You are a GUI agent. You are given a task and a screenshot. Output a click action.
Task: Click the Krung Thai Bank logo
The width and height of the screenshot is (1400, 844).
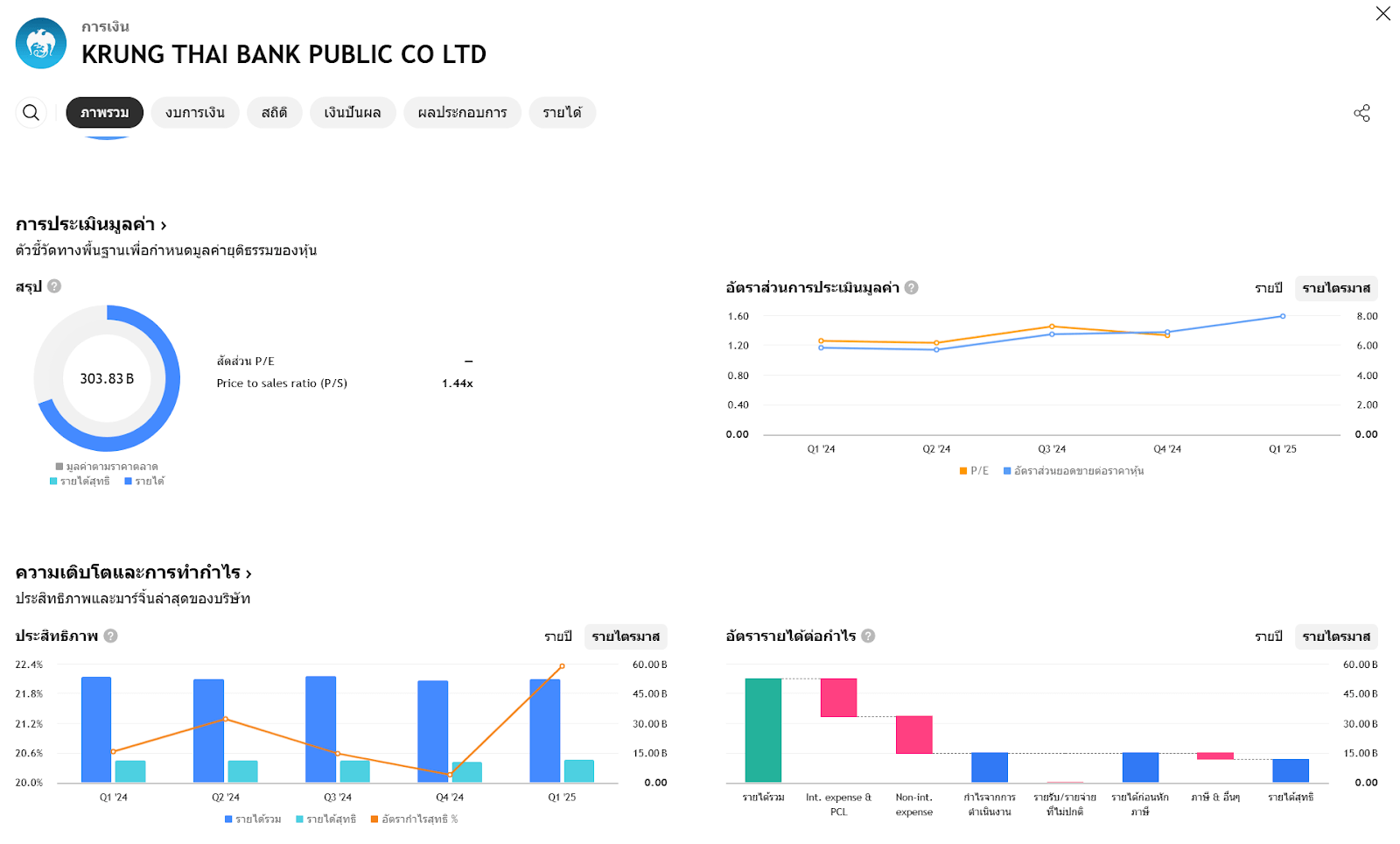[41, 43]
